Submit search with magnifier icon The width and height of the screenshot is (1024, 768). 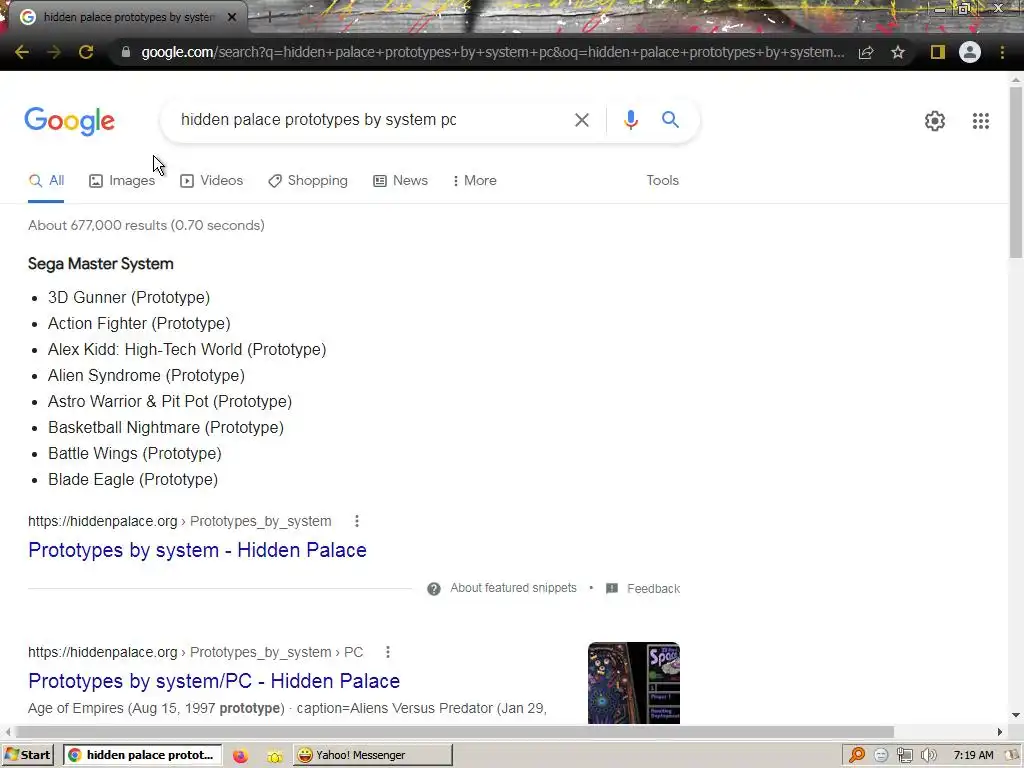click(670, 120)
